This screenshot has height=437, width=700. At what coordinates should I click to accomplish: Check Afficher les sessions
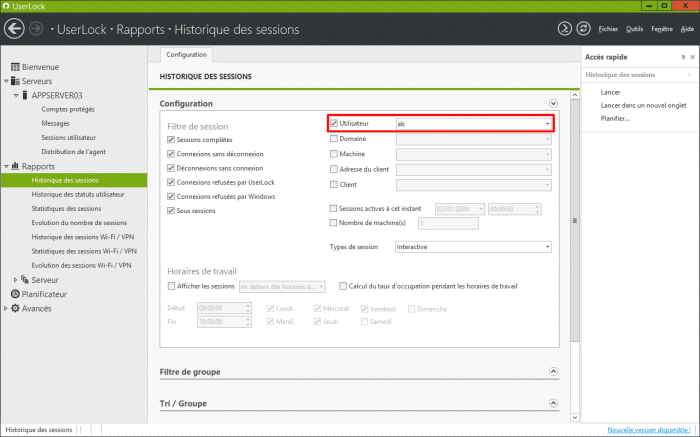point(171,286)
